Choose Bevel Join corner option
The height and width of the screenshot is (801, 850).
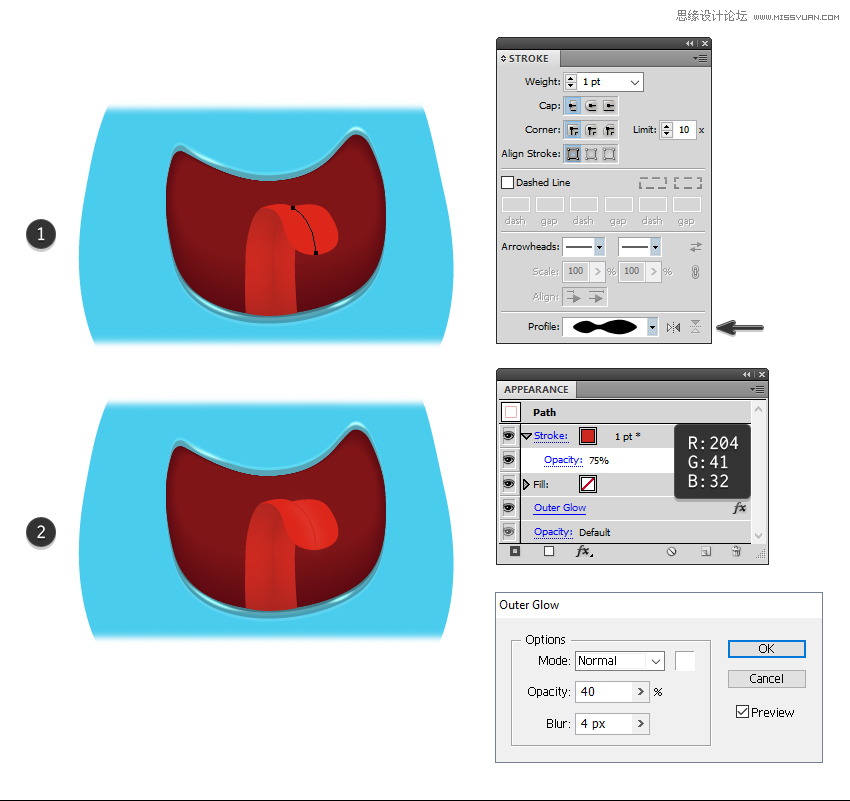coord(609,130)
